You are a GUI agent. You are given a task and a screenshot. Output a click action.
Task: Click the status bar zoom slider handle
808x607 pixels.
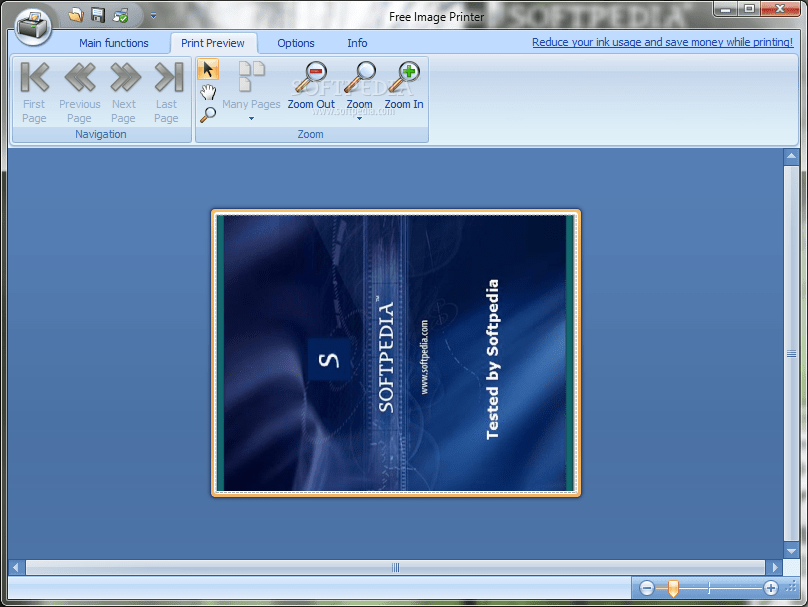(673, 588)
